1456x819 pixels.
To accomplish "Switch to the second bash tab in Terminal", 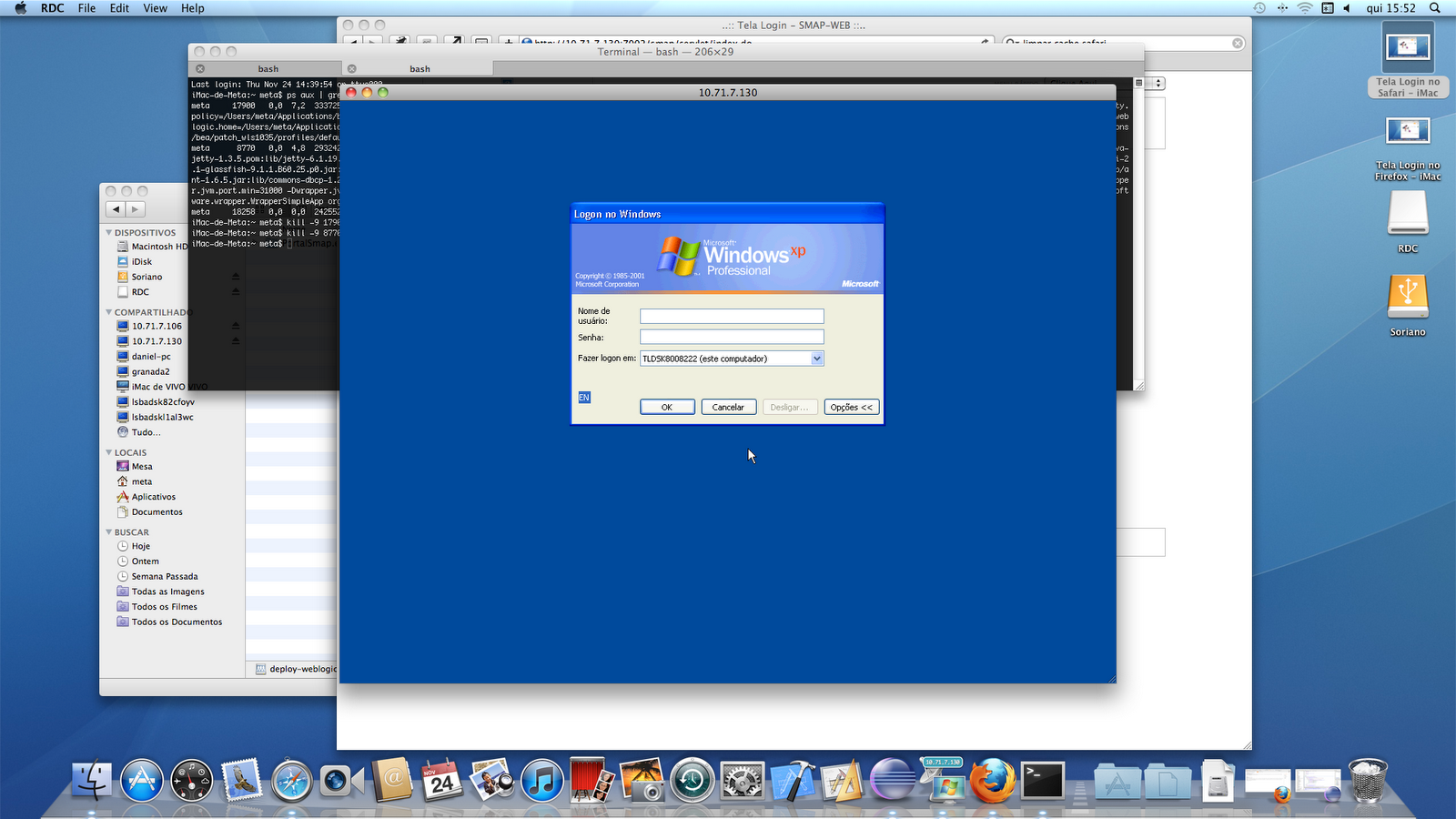I will point(419,67).
